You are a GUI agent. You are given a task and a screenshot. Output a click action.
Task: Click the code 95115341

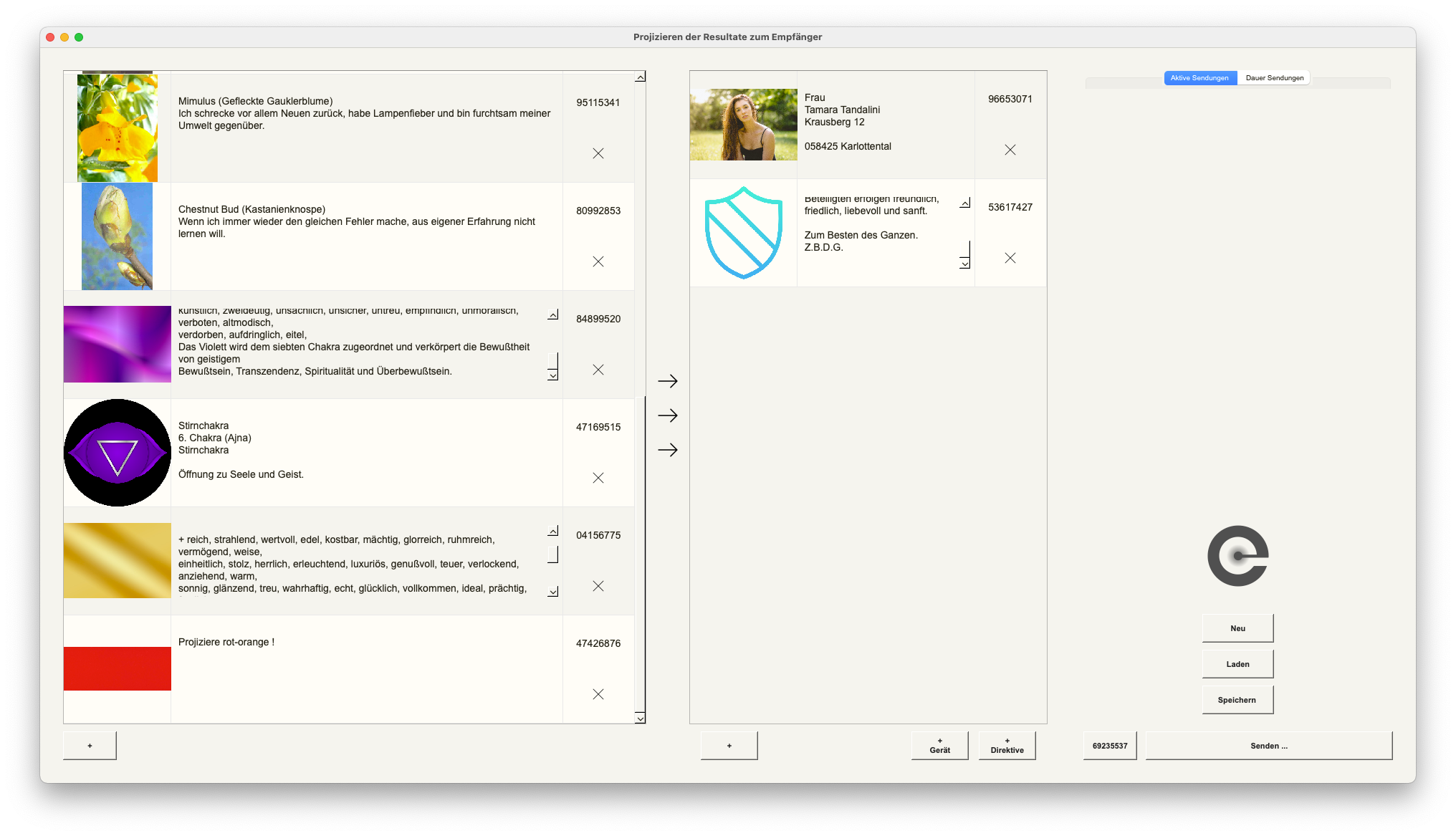598,102
